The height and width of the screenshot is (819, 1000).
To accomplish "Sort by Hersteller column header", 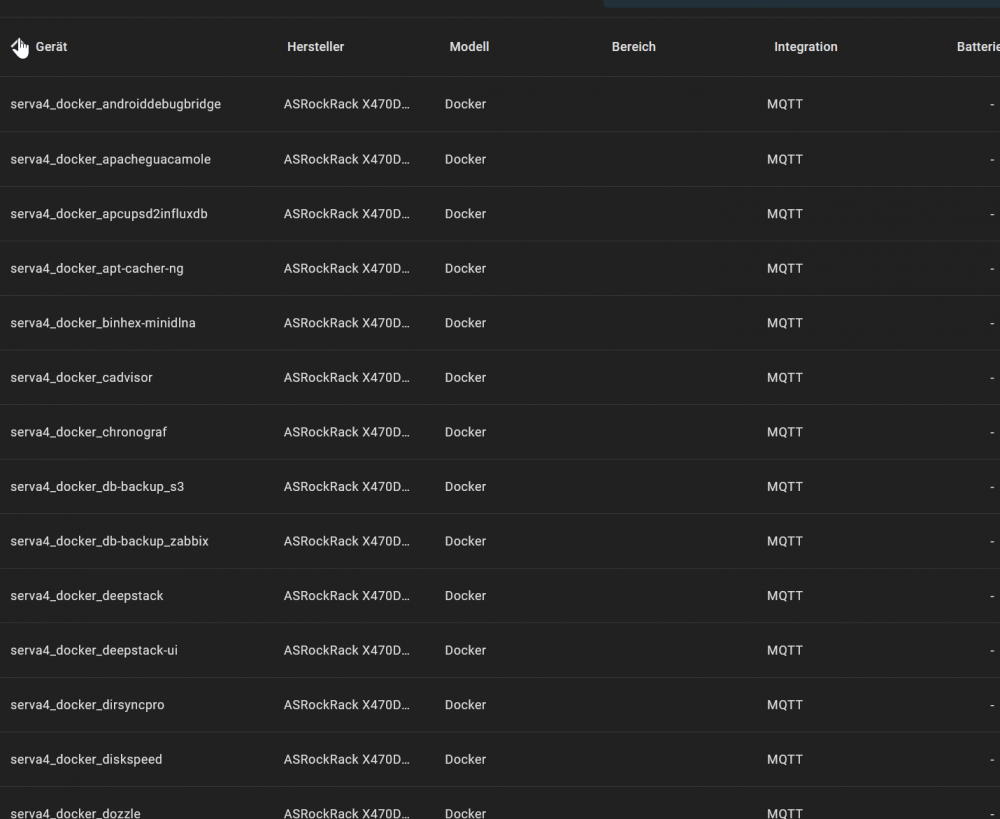I will [x=315, y=47].
